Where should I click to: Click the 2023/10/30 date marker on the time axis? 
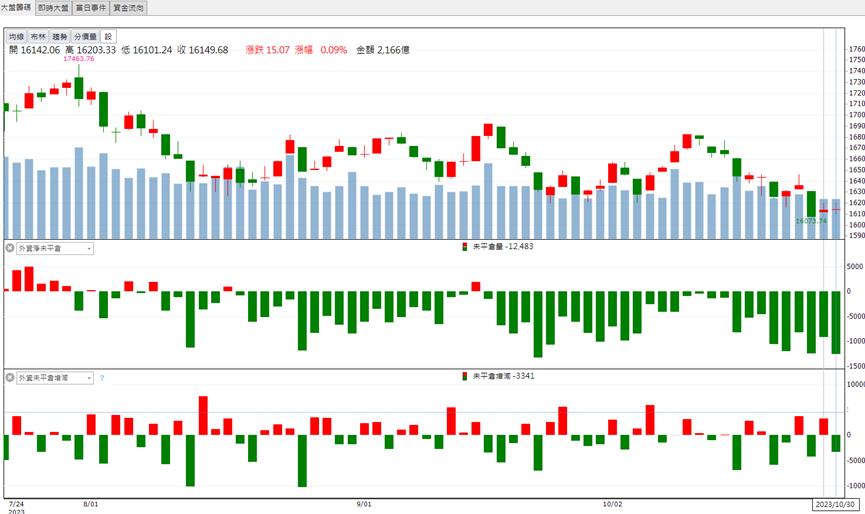coord(835,505)
